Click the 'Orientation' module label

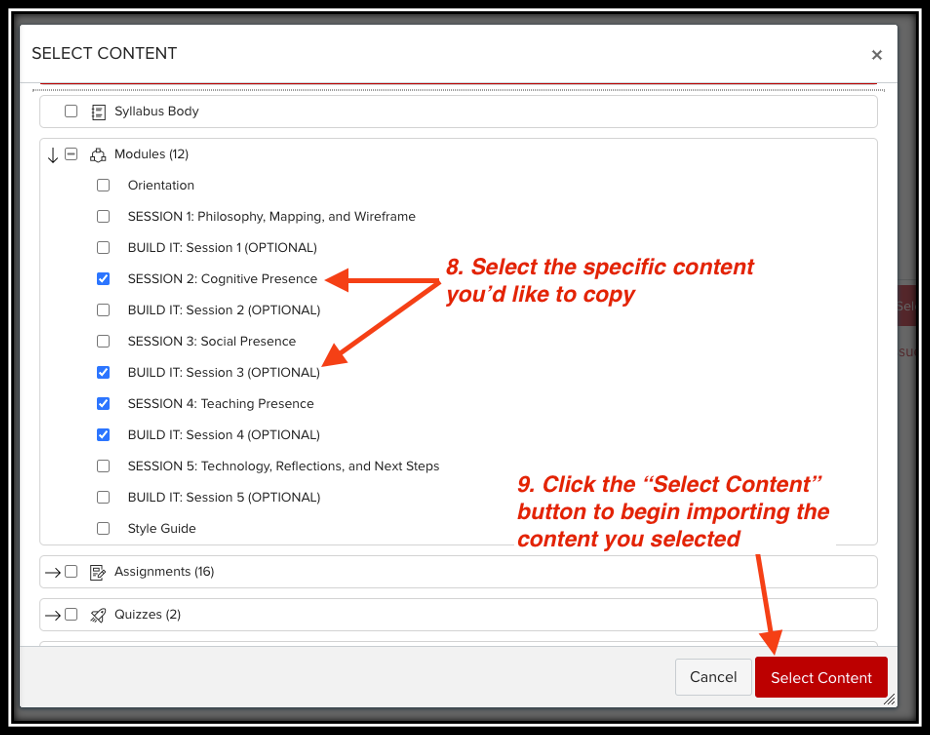coord(161,185)
